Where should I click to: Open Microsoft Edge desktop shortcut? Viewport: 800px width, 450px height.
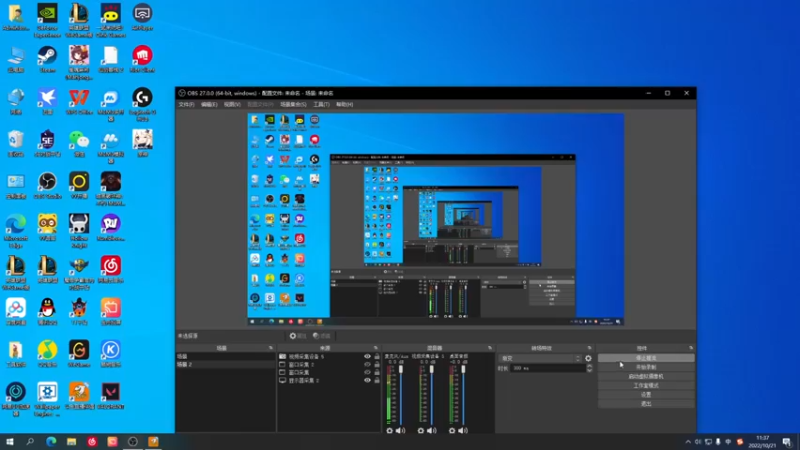[x=16, y=231]
